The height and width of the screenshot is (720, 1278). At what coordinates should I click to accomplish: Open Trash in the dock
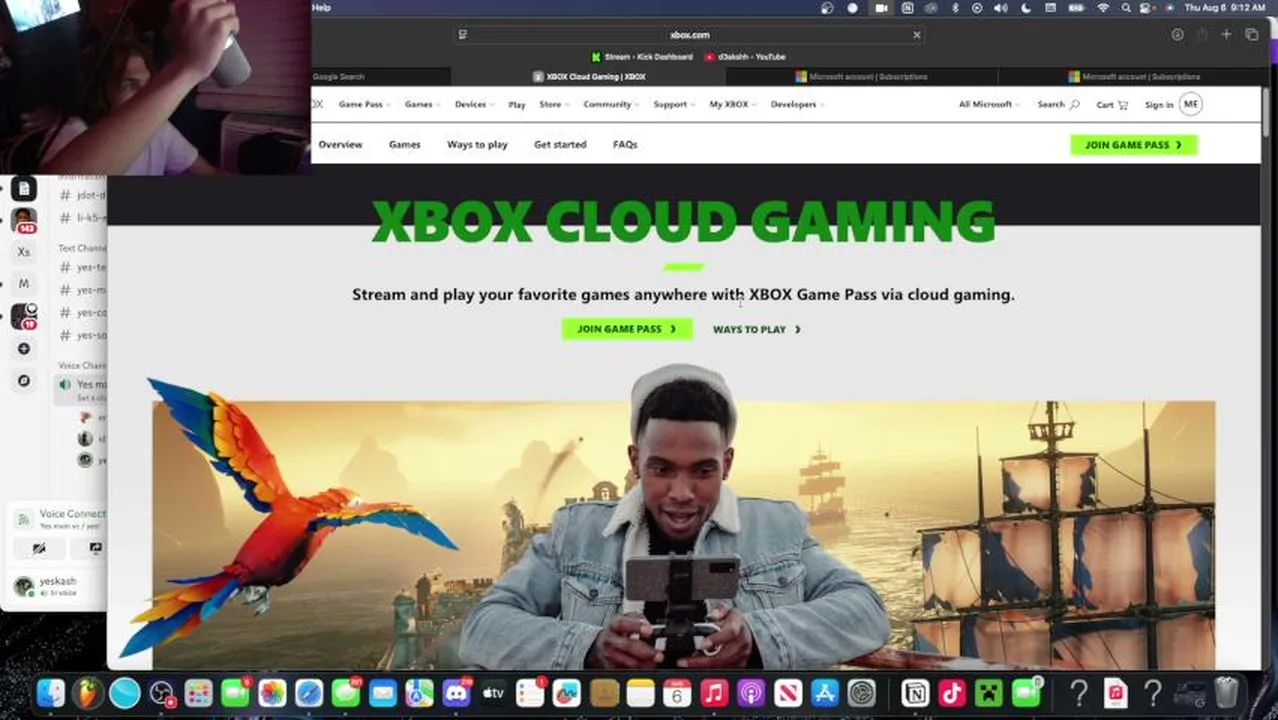coord(1227,693)
